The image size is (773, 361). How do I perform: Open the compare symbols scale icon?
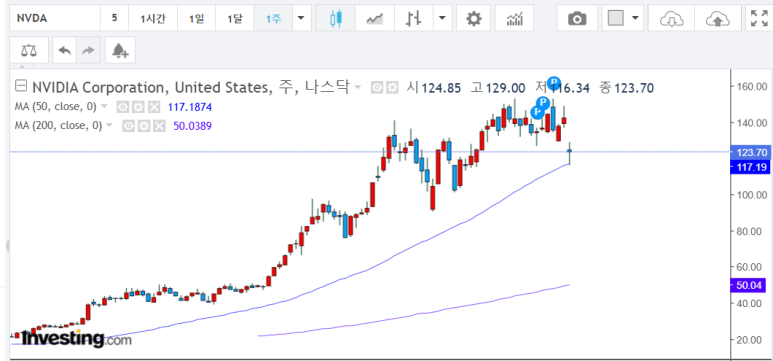(29, 50)
